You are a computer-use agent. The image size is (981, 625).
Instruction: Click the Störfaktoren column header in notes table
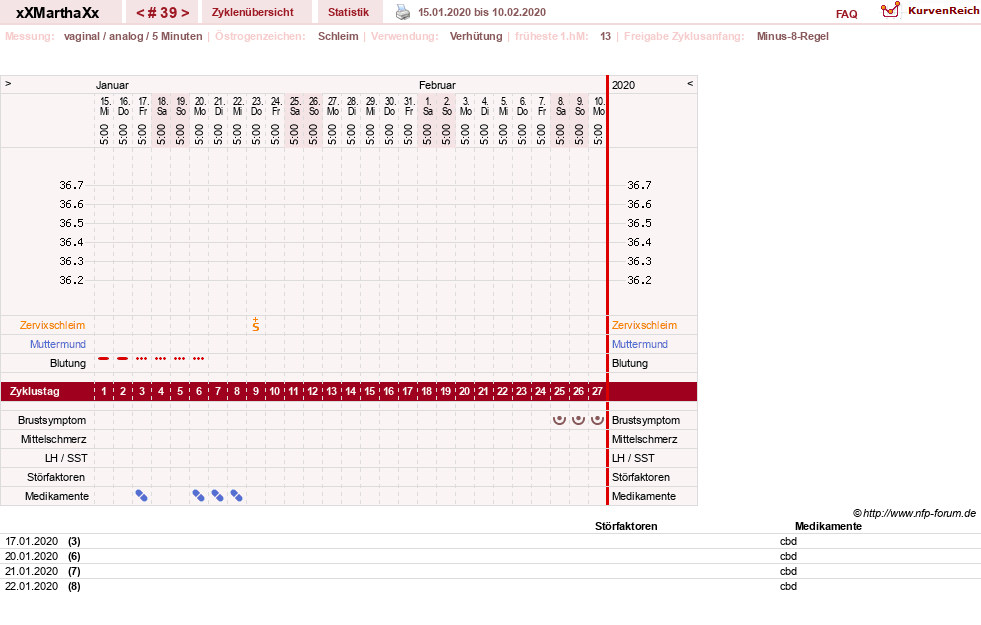pos(626,526)
